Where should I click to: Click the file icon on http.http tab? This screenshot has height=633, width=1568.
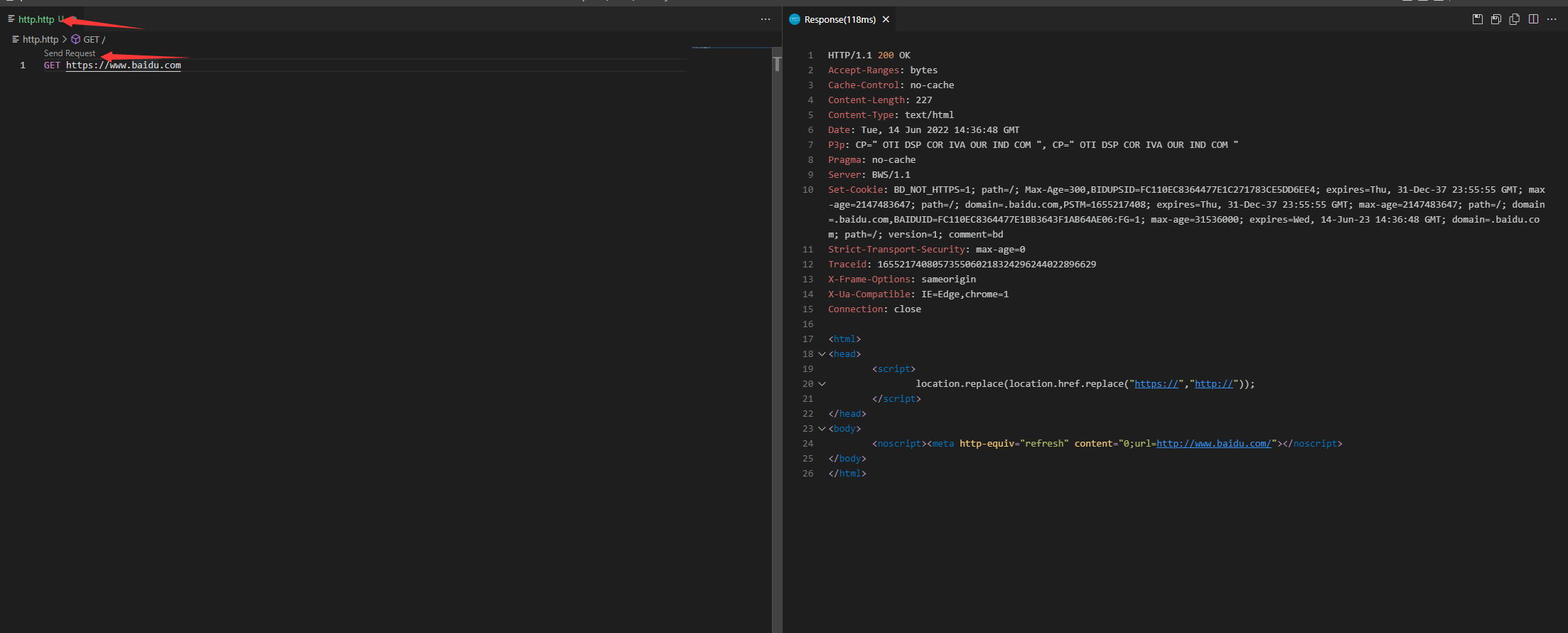coord(11,19)
